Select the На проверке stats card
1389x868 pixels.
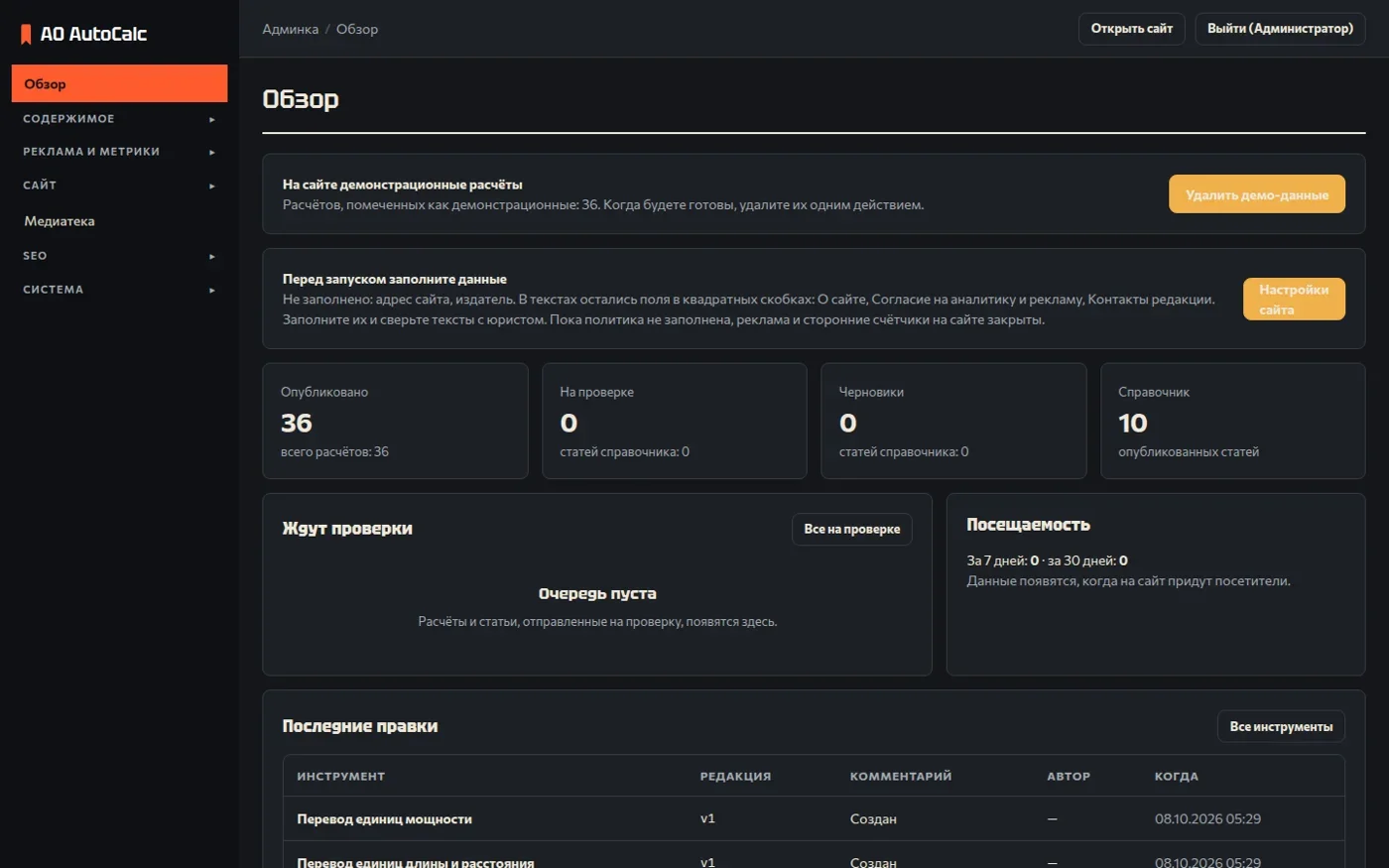(x=675, y=421)
